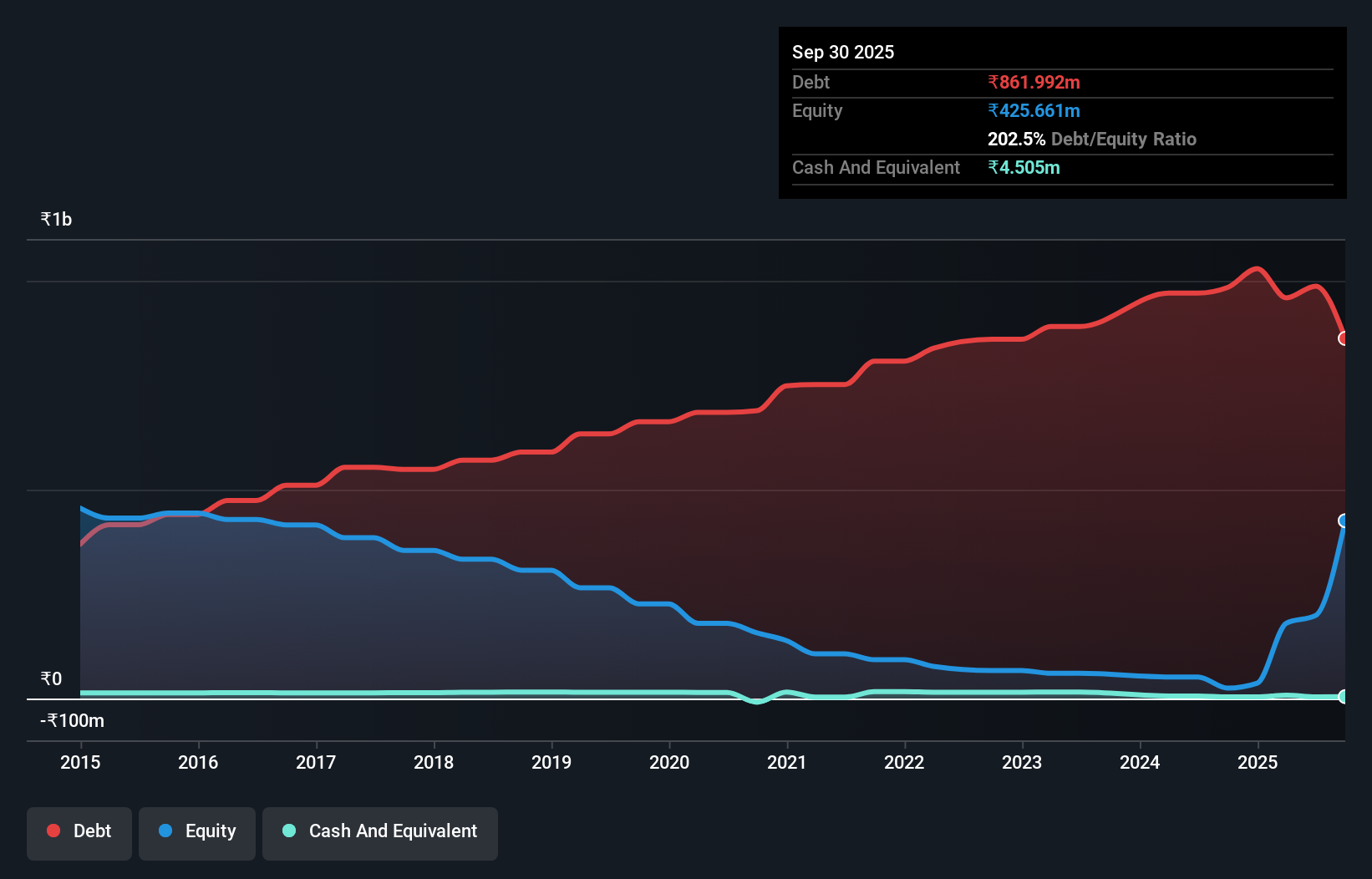Select the Debt line endpoint marker
Screen dimensions: 1372x879
coord(1343,338)
